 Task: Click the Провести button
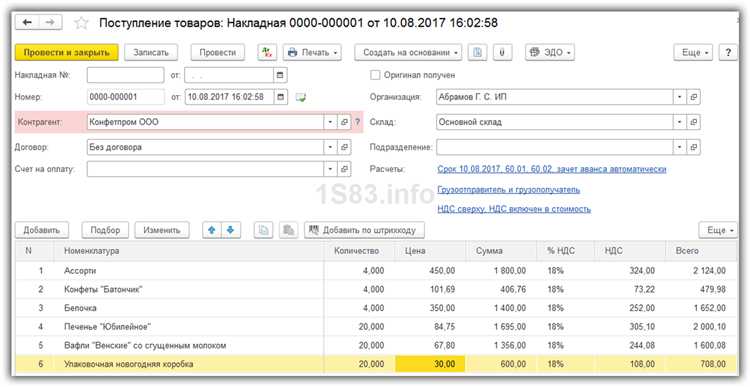pos(218,53)
